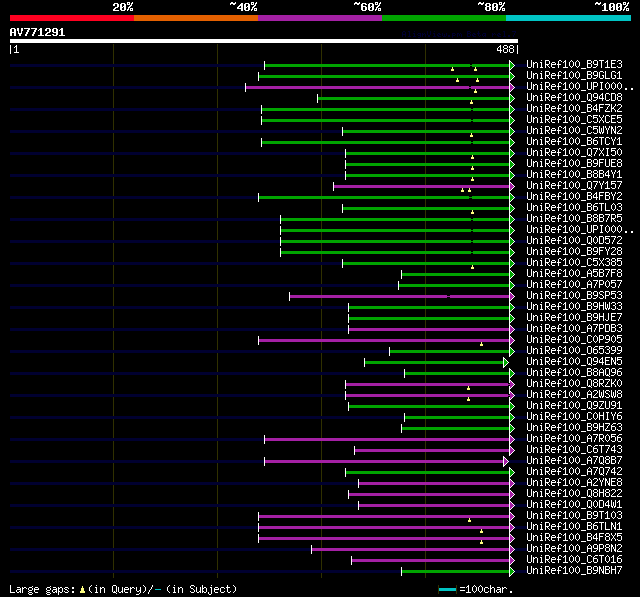640x597 pixels.
Task: Click the green alignment bar for UniRef100_Q94CD8
Action: (x=413, y=98)
